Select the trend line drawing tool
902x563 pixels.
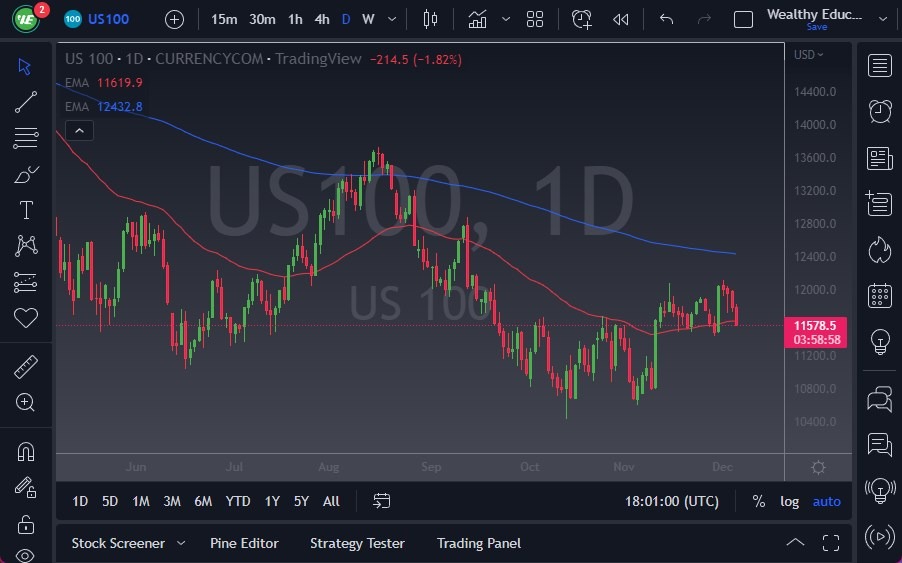(x=26, y=101)
